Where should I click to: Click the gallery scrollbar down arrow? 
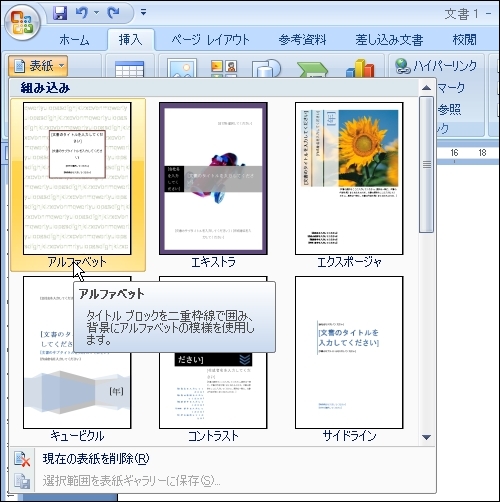(x=426, y=437)
